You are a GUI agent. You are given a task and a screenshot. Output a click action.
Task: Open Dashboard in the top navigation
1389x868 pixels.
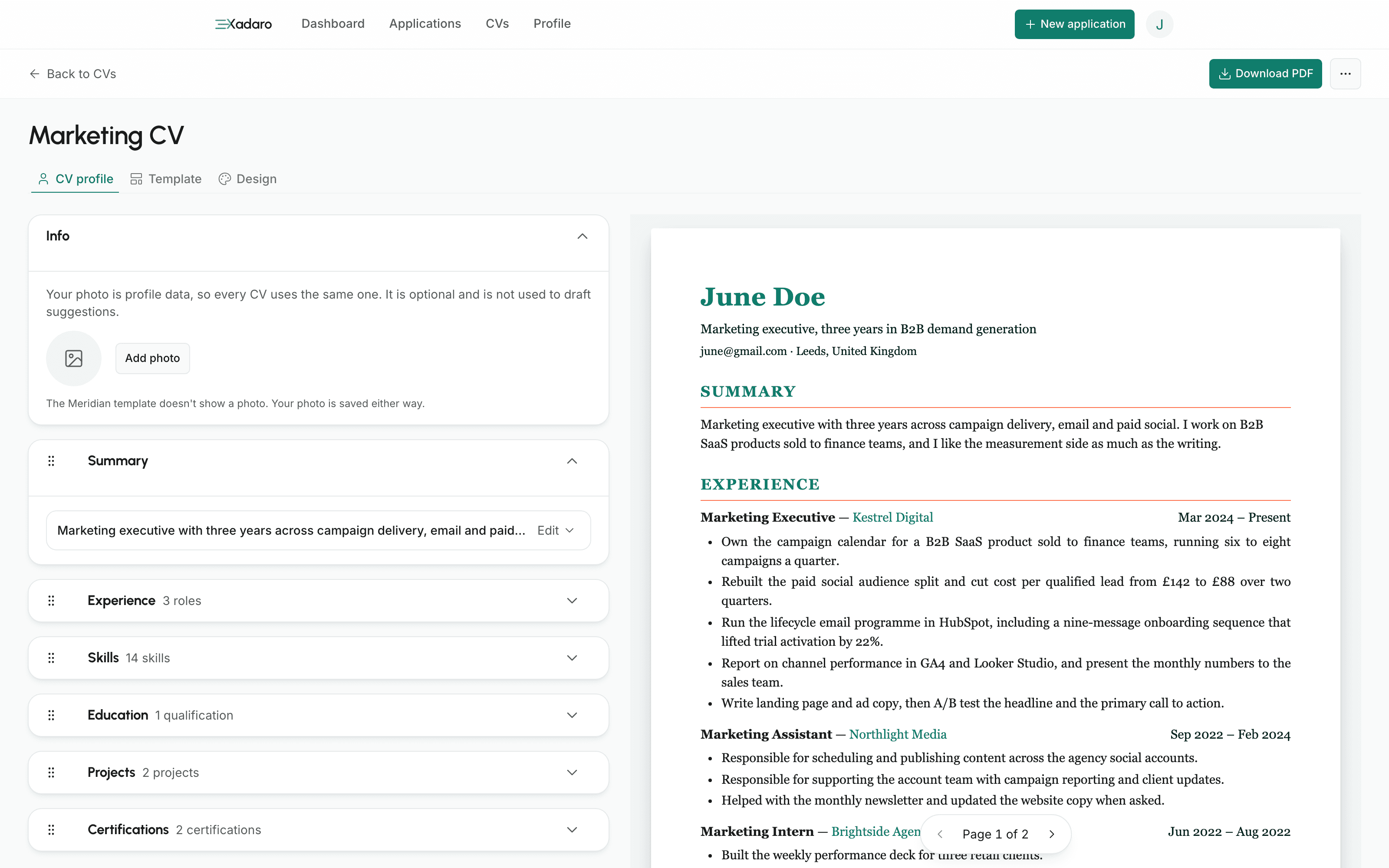pos(333,23)
